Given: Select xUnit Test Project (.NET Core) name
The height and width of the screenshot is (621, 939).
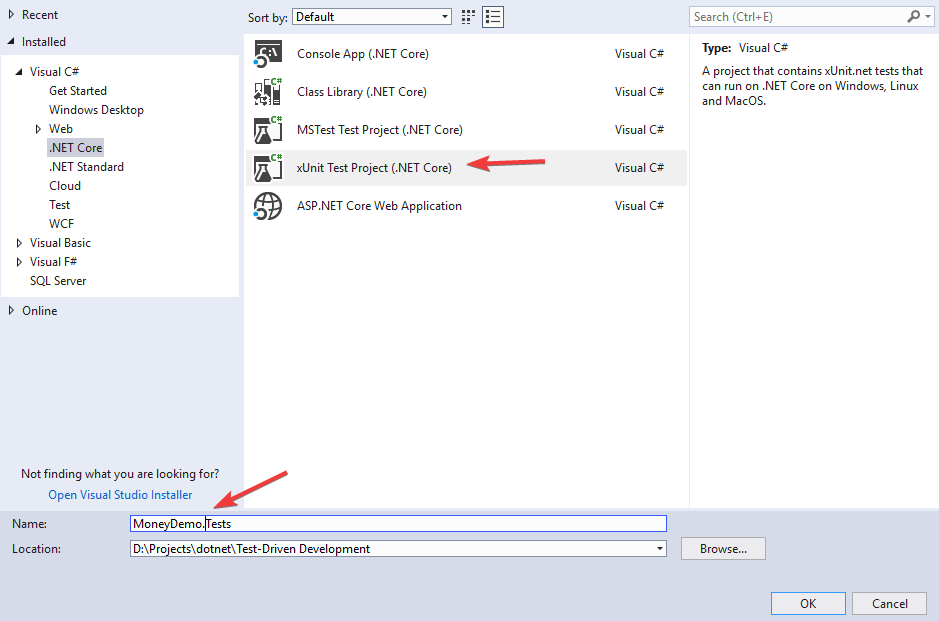Looking at the screenshot, I should click(374, 168).
